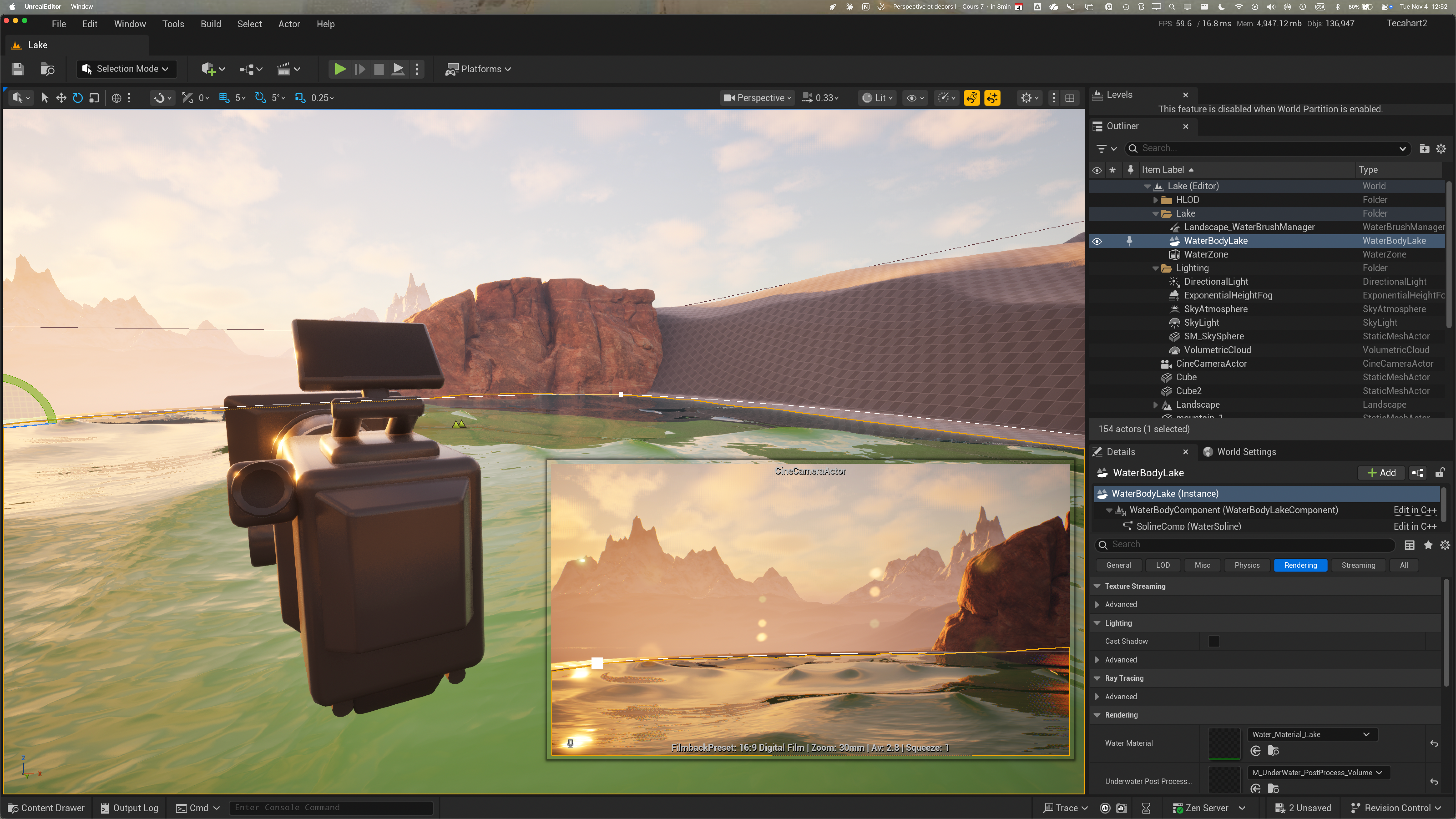Collapse the Ray Tracing section
The height and width of the screenshot is (819, 1456).
point(1097,678)
